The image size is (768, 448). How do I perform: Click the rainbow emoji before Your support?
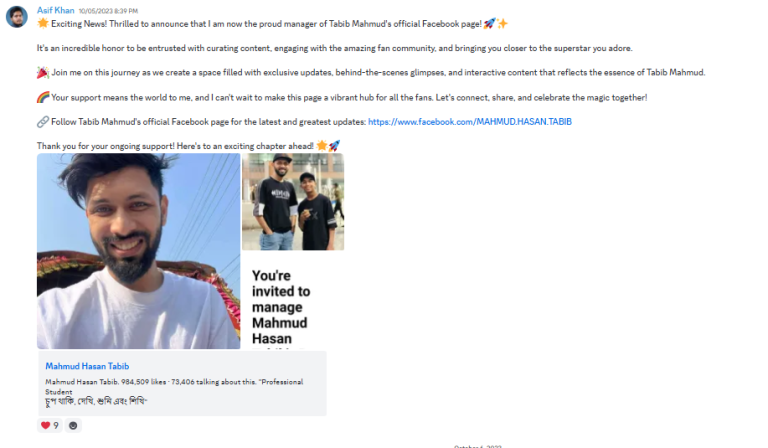[43, 97]
